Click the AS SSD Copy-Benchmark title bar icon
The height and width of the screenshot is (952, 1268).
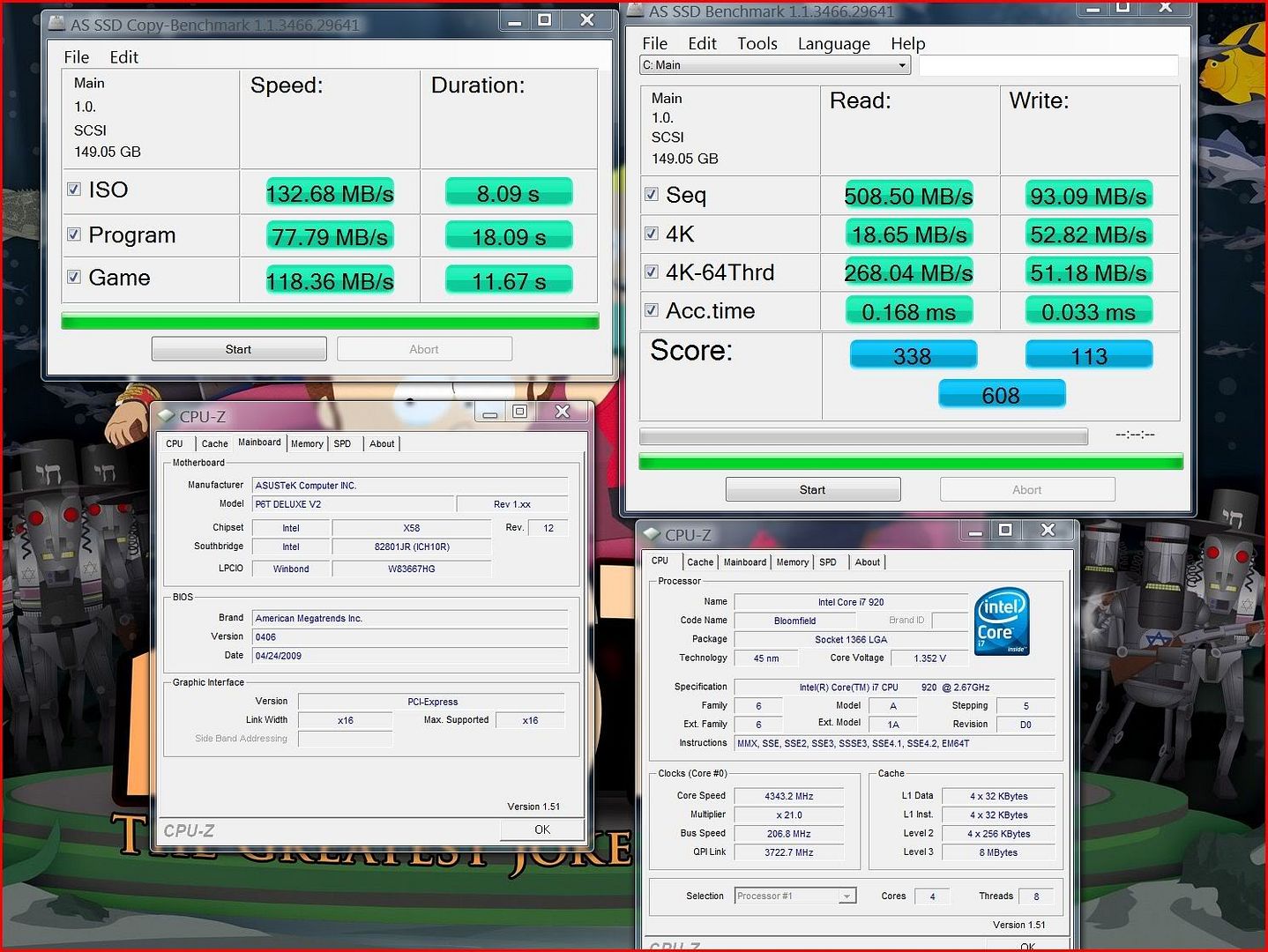coord(56,23)
